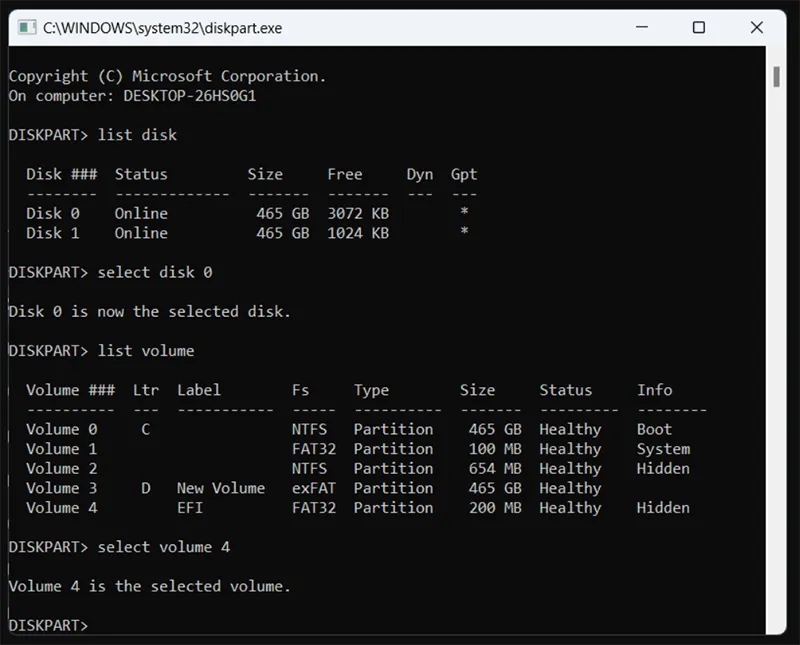Click the computer name DESKTOP-26HS0G1
800x645 pixels.
pos(188,95)
